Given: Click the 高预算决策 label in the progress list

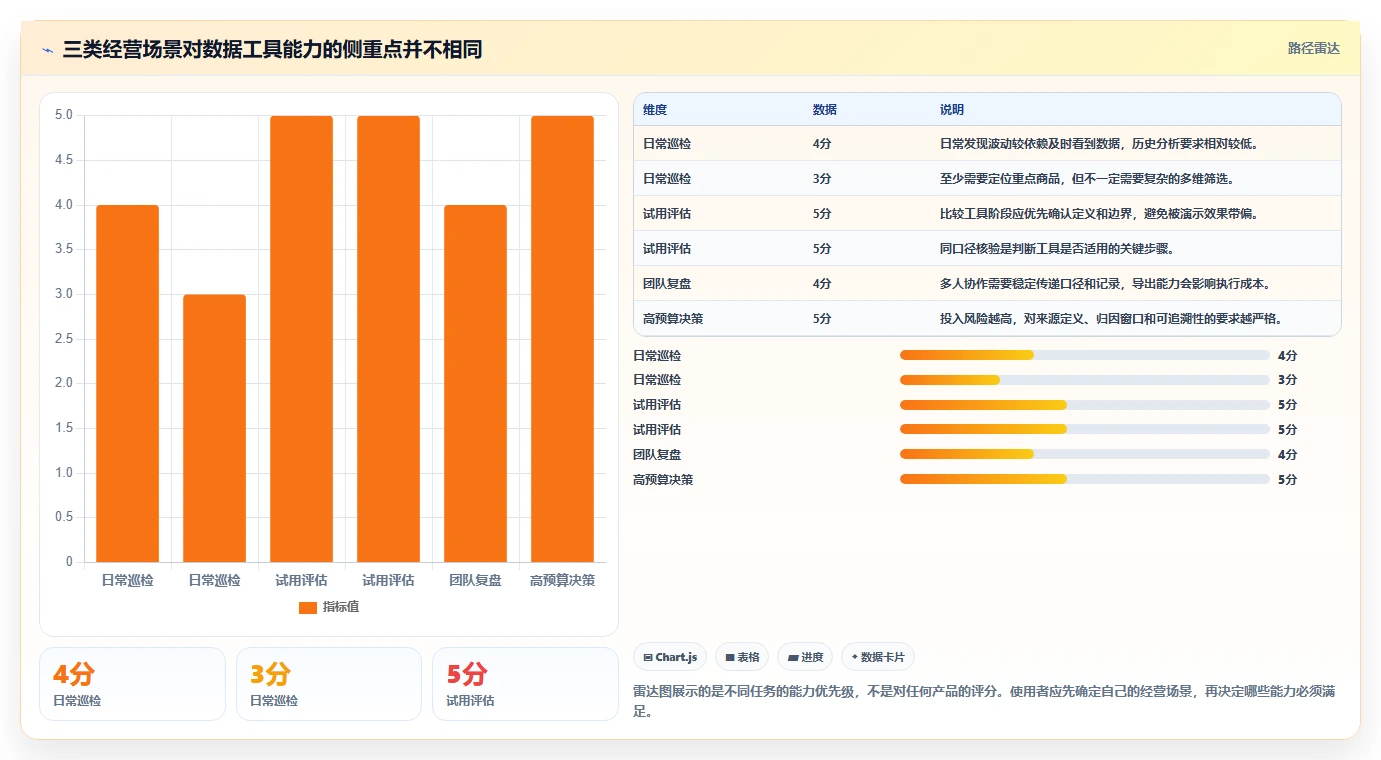Looking at the screenshot, I should point(663,479).
